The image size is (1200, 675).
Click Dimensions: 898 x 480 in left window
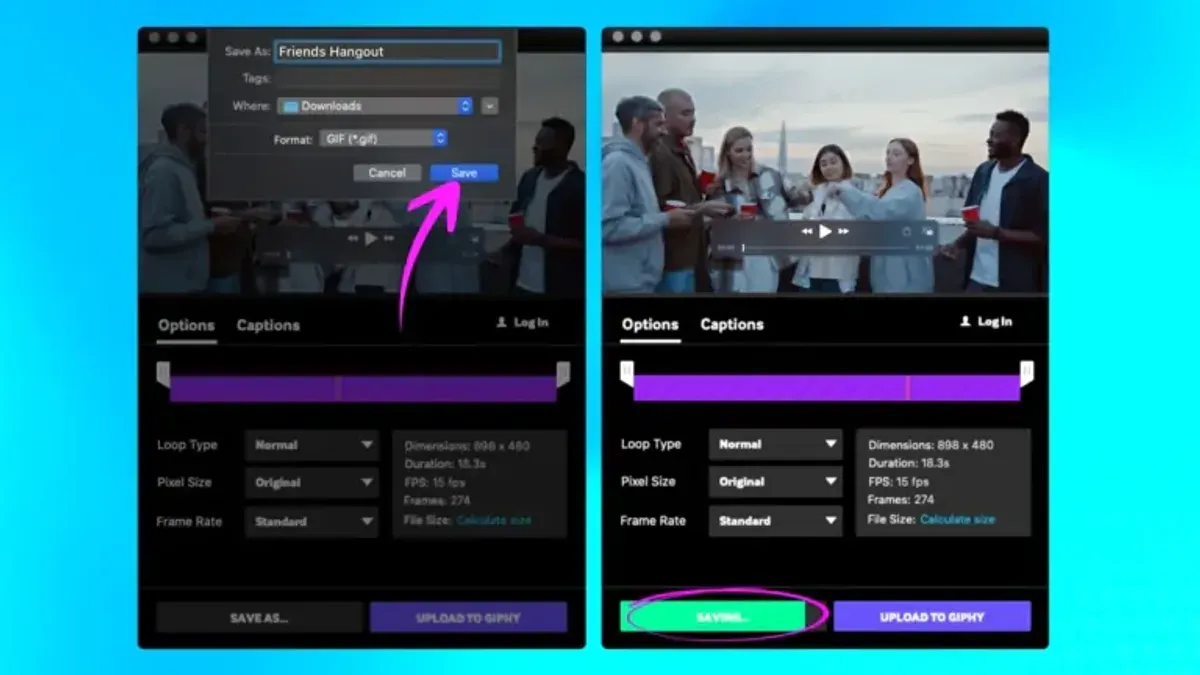click(x=468, y=446)
